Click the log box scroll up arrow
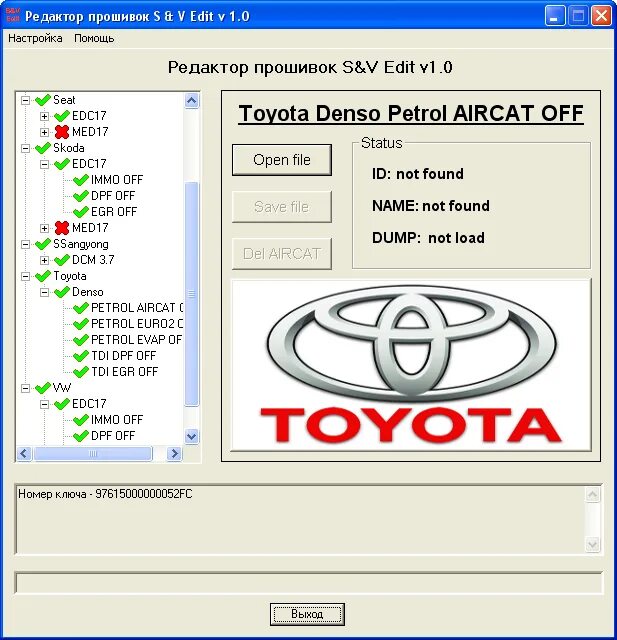The height and width of the screenshot is (640, 617). [x=593, y=495]
